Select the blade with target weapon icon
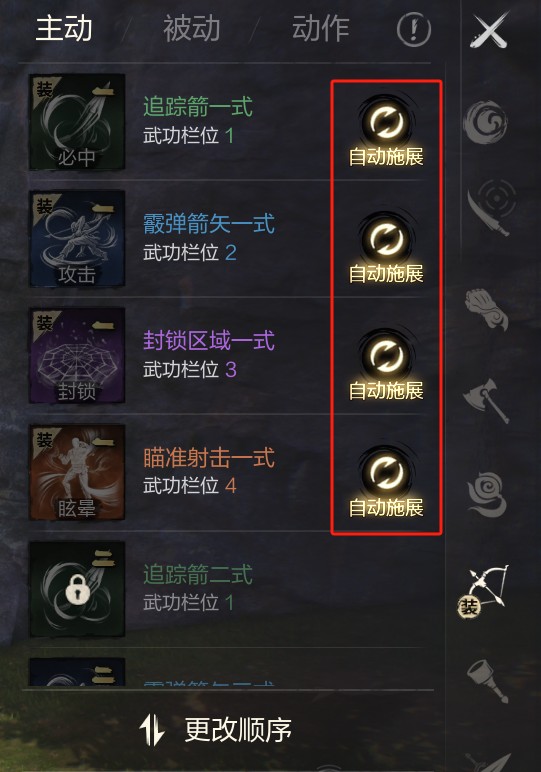The width and height of the screenshot is (541, 772). tap(491, 207)
